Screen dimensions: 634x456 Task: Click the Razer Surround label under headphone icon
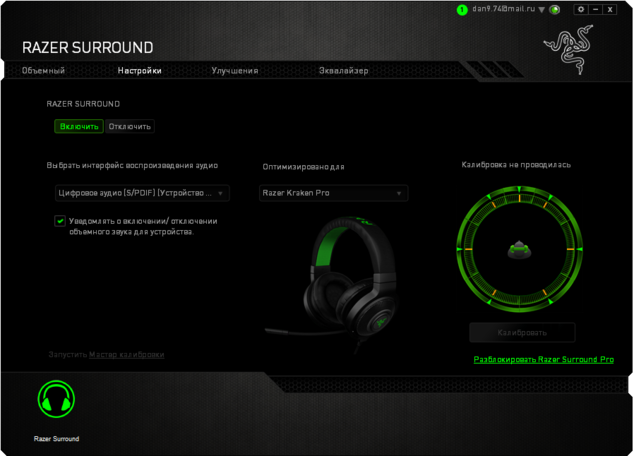[56, 439]
